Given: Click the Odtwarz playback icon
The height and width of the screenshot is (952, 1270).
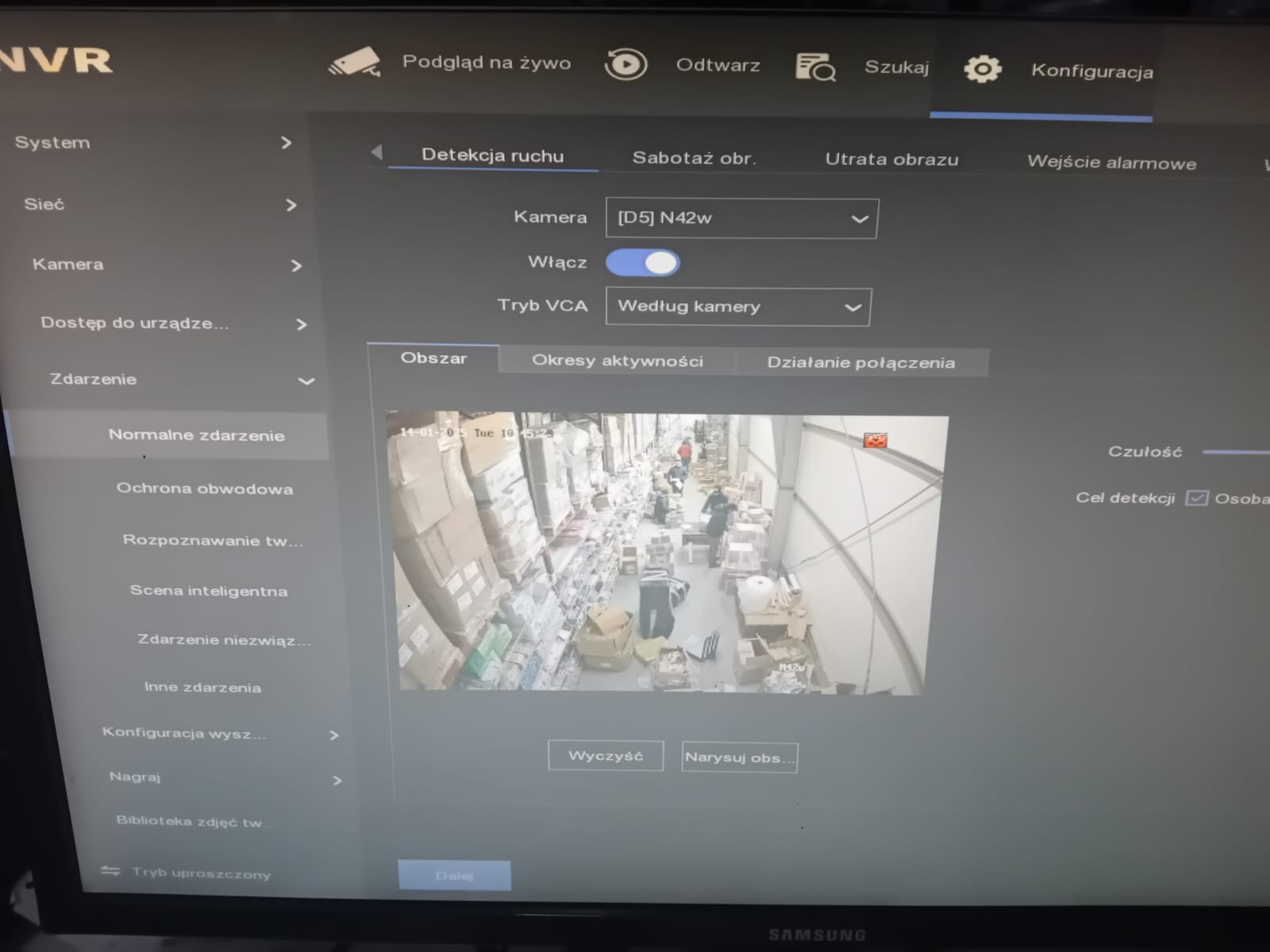Looking at the screenshot, I should tap(626, 63).
